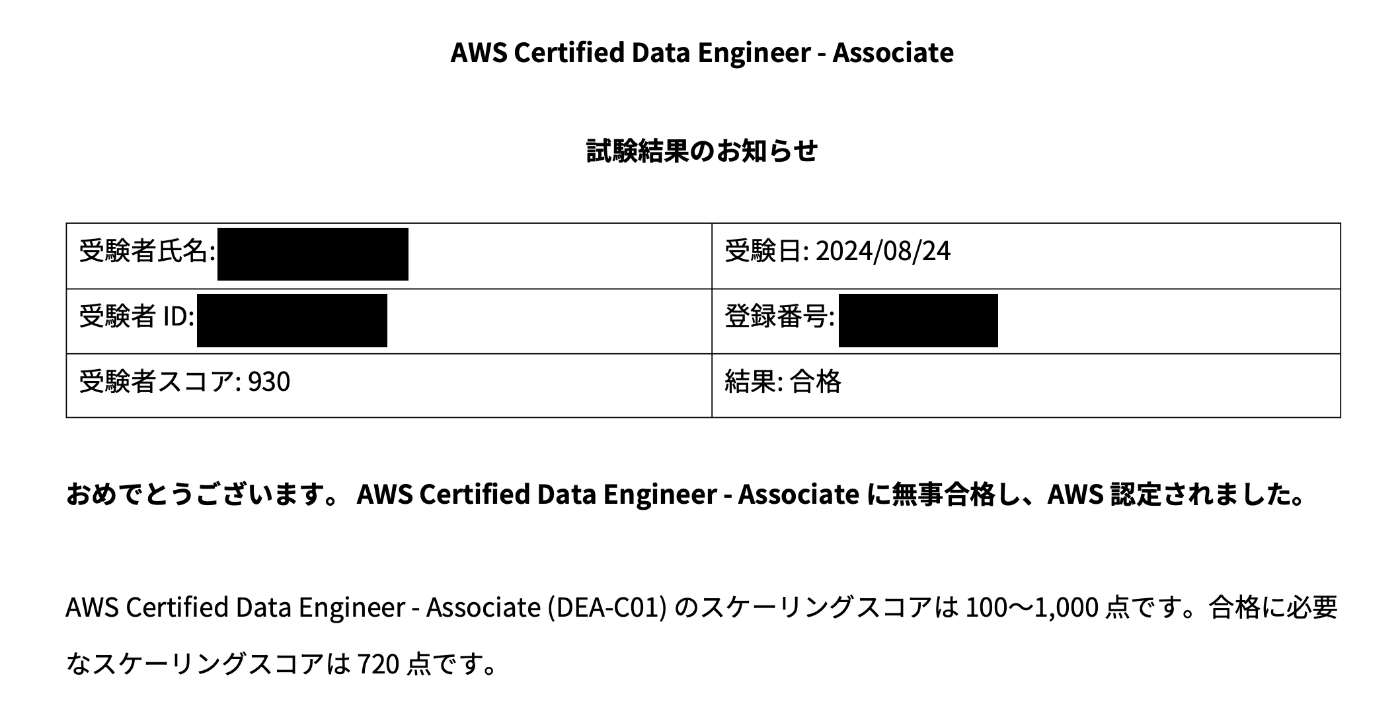Click the 受験者氏名 label
This screenshot has width=1400, height=721.
click(147, 252)
